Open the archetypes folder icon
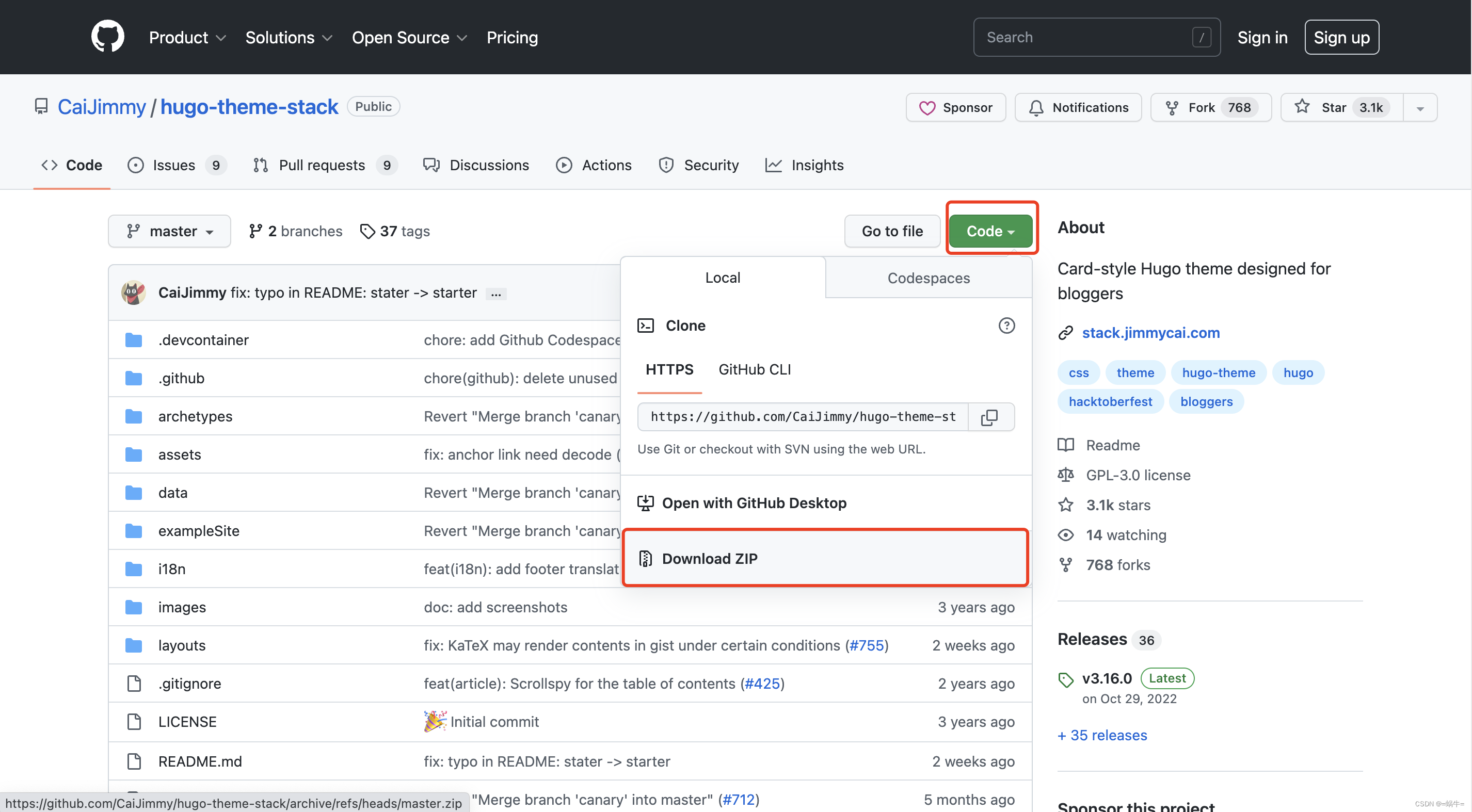This screenshot has height=812, width=1472. (134, 417)
